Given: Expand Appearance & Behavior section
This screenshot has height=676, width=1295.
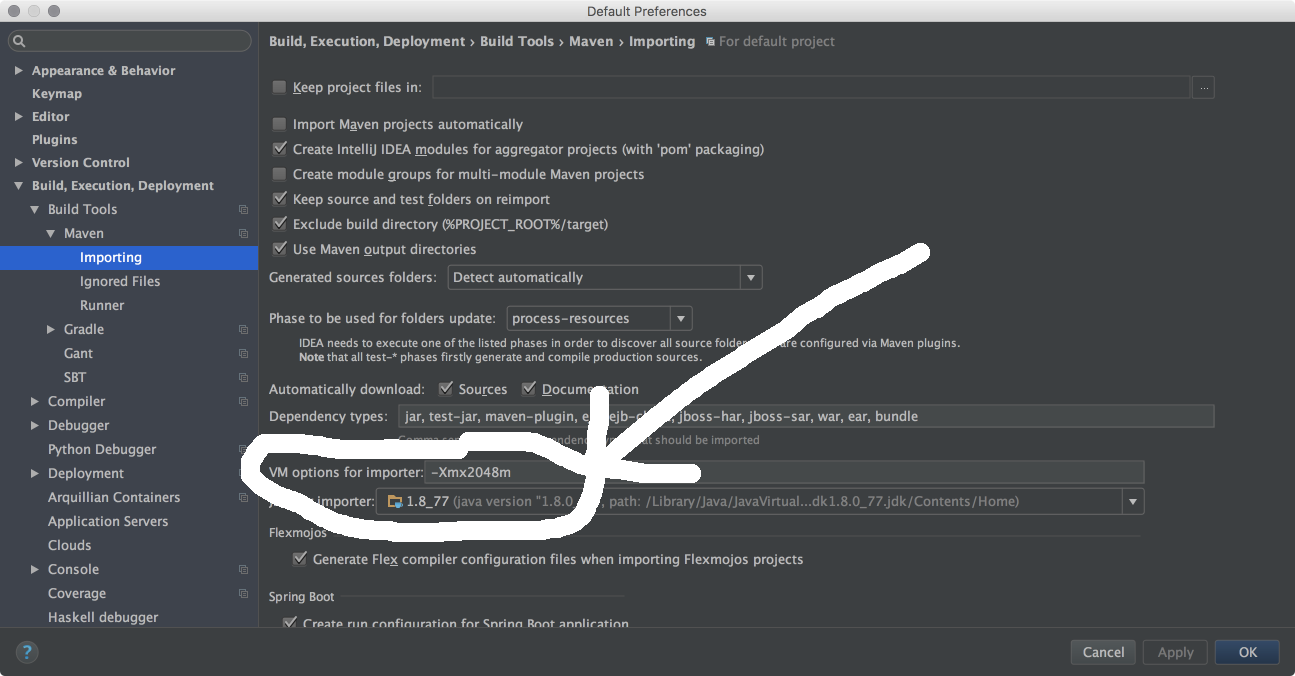Looking at the screenshot, I should click(x=18, y=71).
